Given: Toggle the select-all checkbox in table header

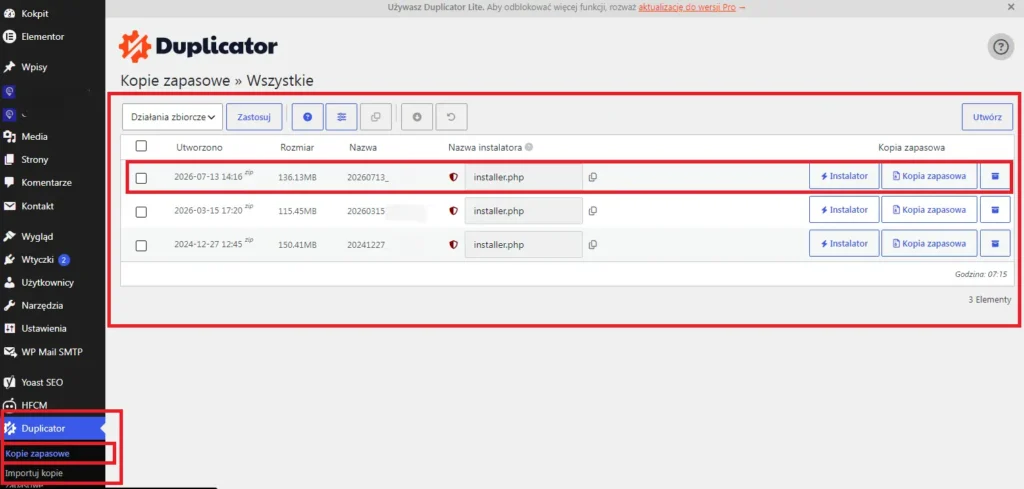Looking at the screenshot, I should (x=141, y=146).
